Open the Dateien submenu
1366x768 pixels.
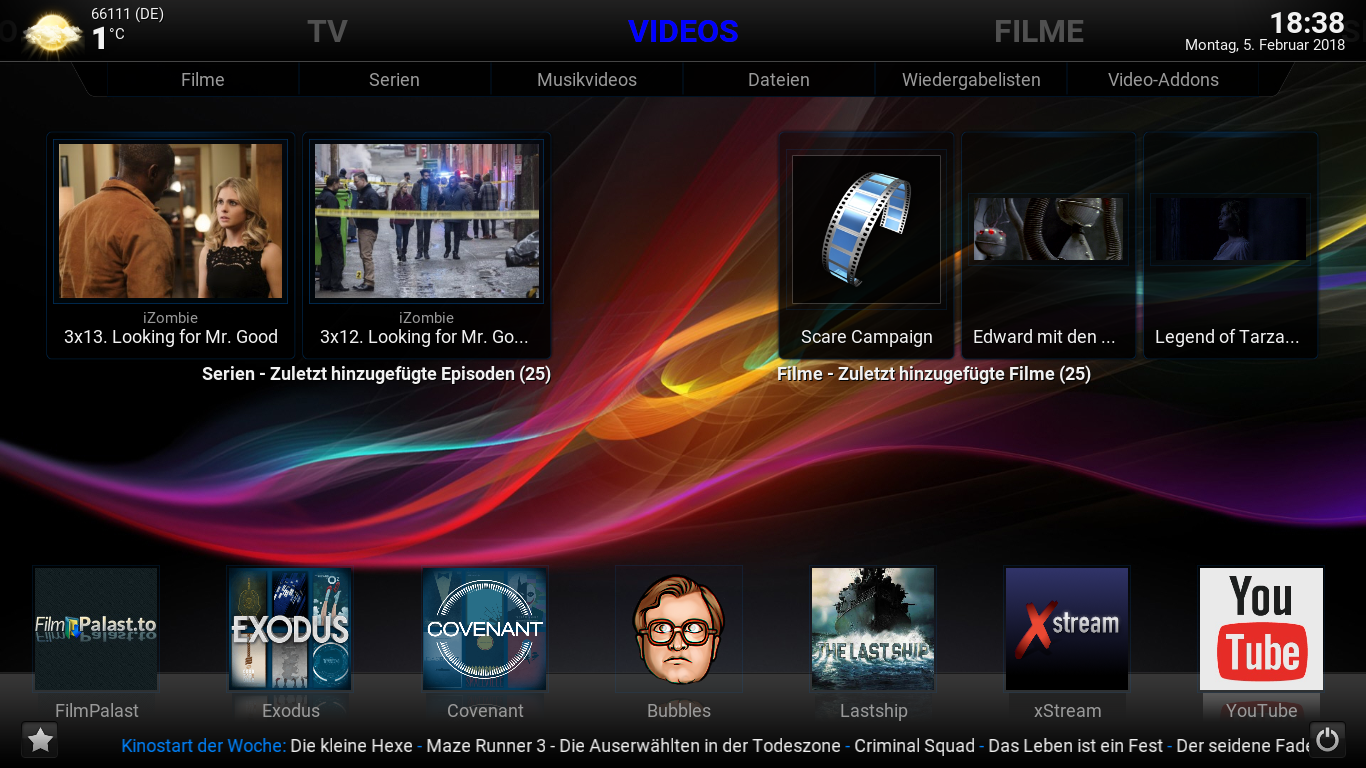click(x=779, y=80)
